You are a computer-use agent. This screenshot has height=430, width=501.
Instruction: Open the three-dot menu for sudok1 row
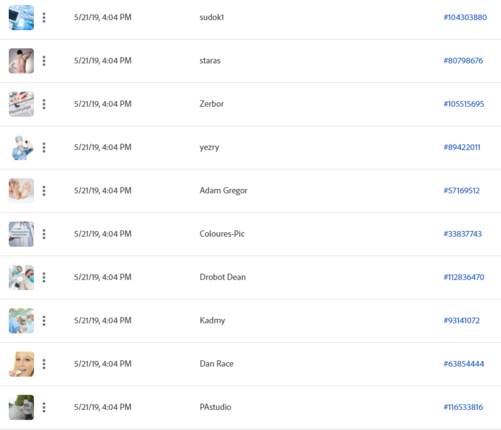point(44,17)
